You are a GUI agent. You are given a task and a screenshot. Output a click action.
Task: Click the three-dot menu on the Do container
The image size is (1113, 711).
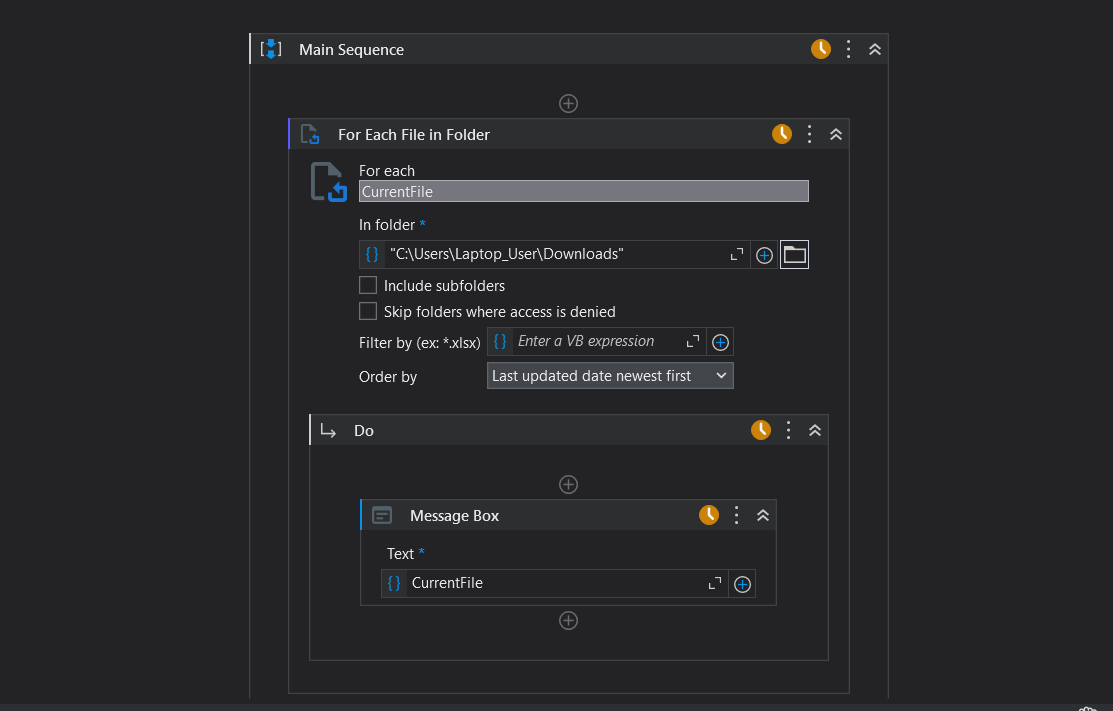click(789, 430)
